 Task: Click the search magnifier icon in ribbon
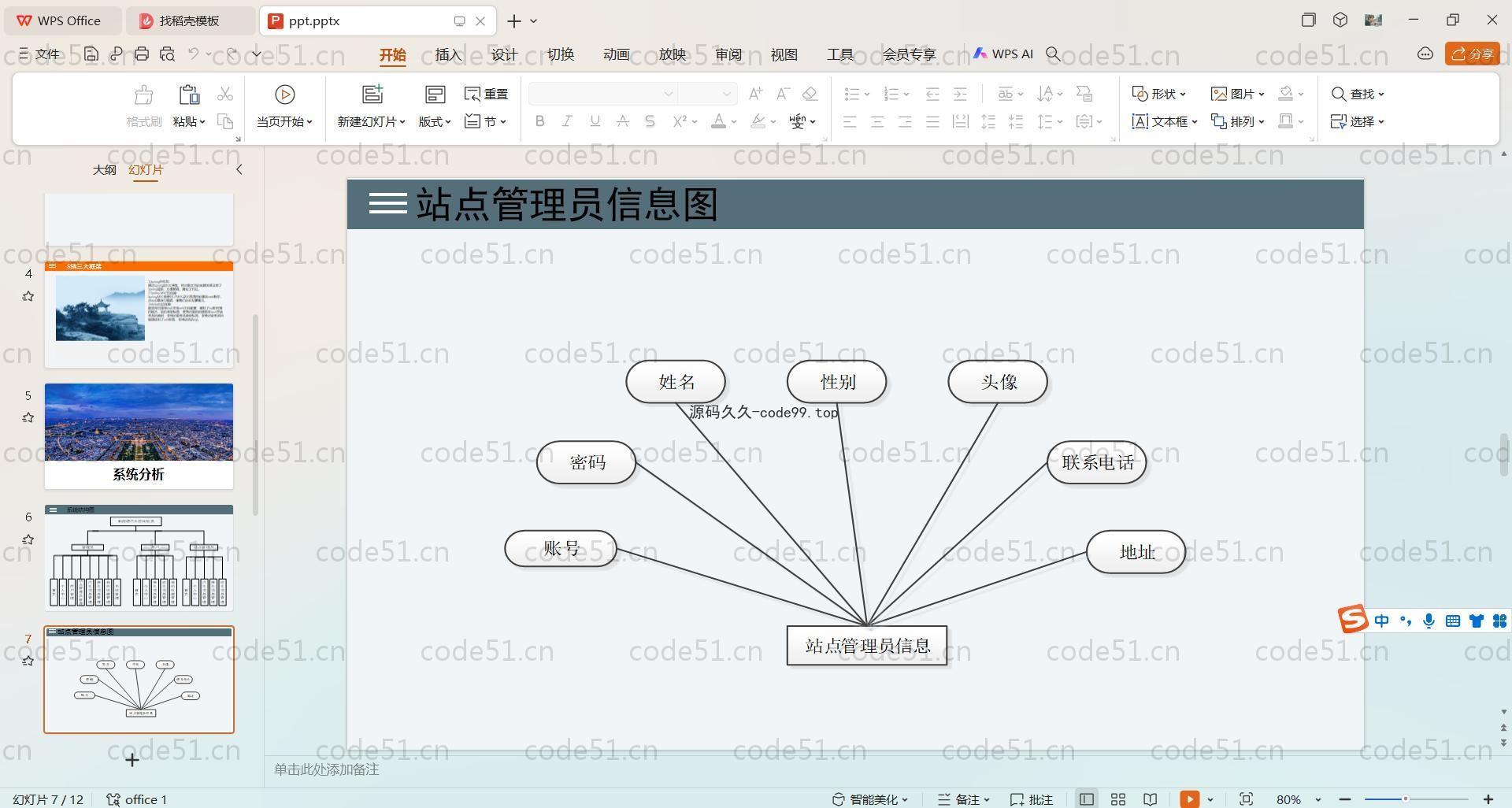(1053, 54)
